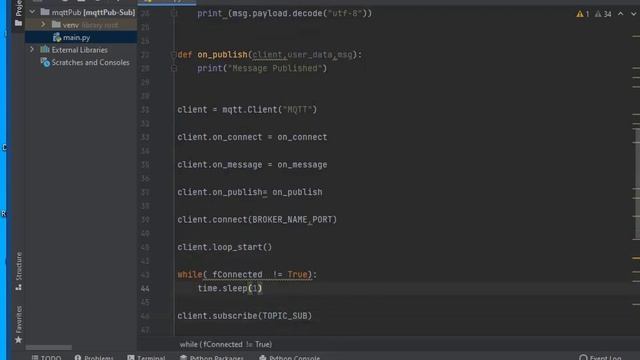
Task: Open the Favorites tool window tab
Action: point(18,325)
